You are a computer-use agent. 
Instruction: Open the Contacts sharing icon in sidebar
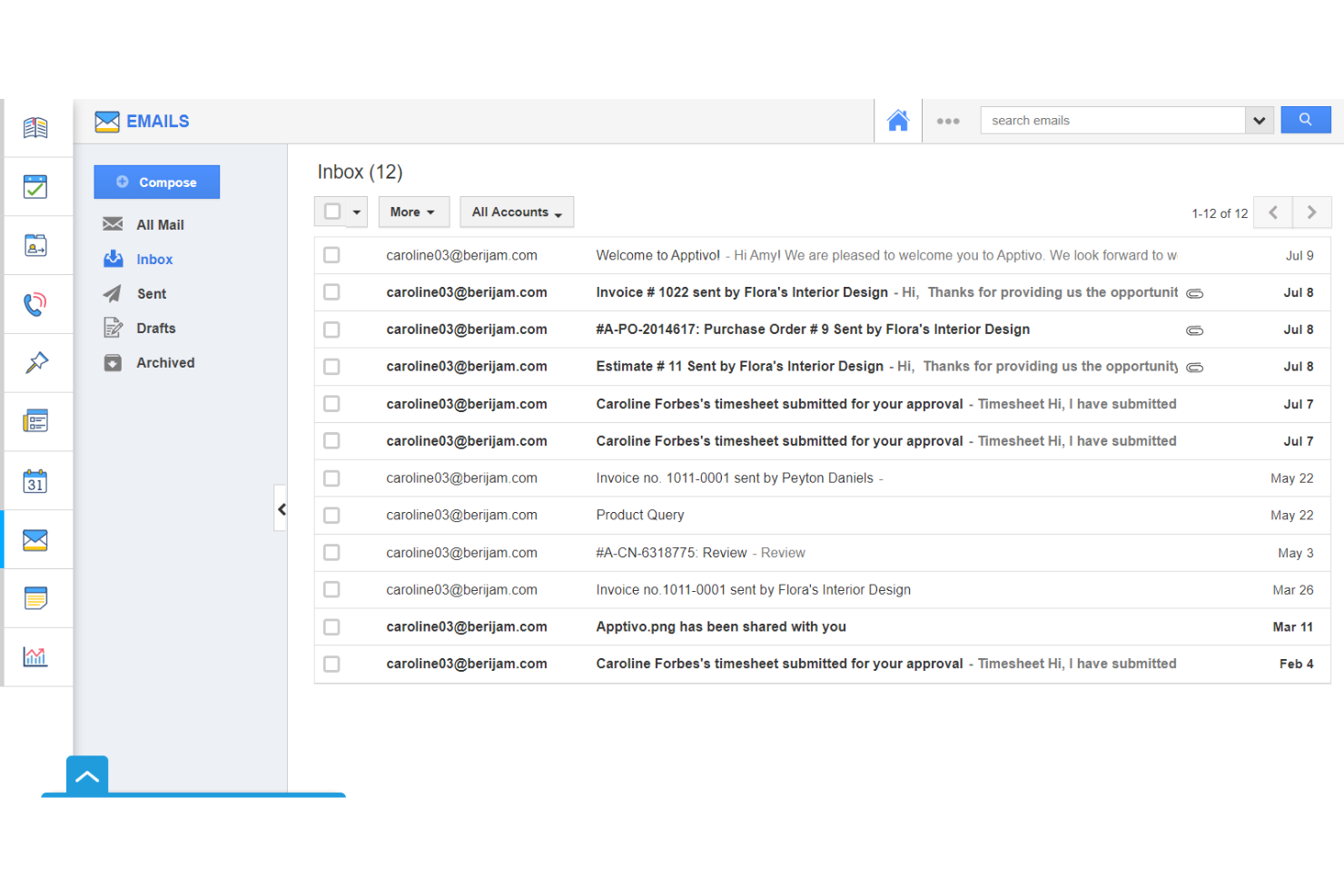[x=36, y=245]
